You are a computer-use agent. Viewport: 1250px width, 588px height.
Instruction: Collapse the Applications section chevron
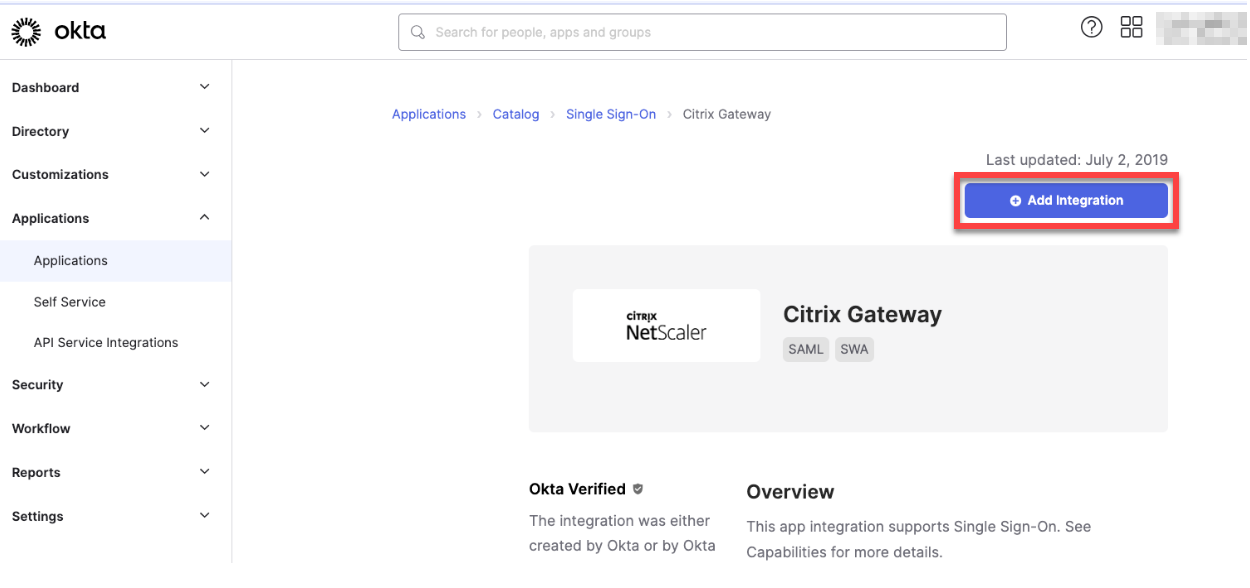[x=205, y=218]
